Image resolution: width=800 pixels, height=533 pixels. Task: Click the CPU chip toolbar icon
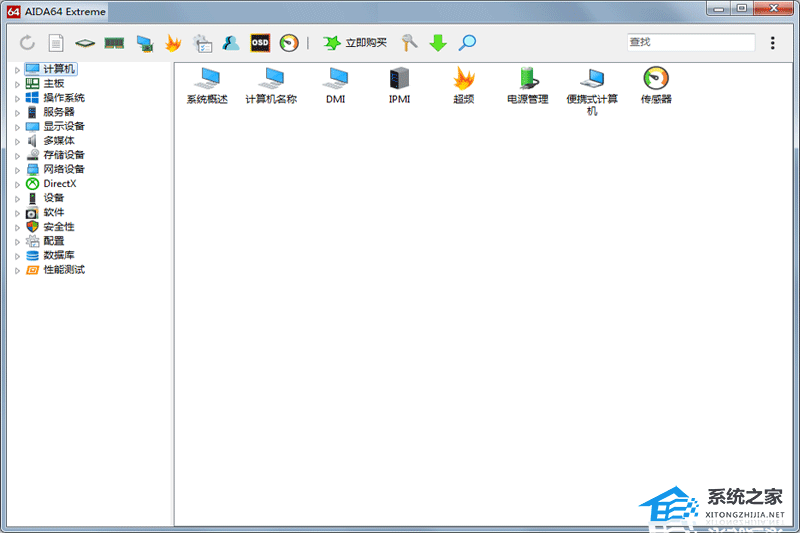(85, 43)
